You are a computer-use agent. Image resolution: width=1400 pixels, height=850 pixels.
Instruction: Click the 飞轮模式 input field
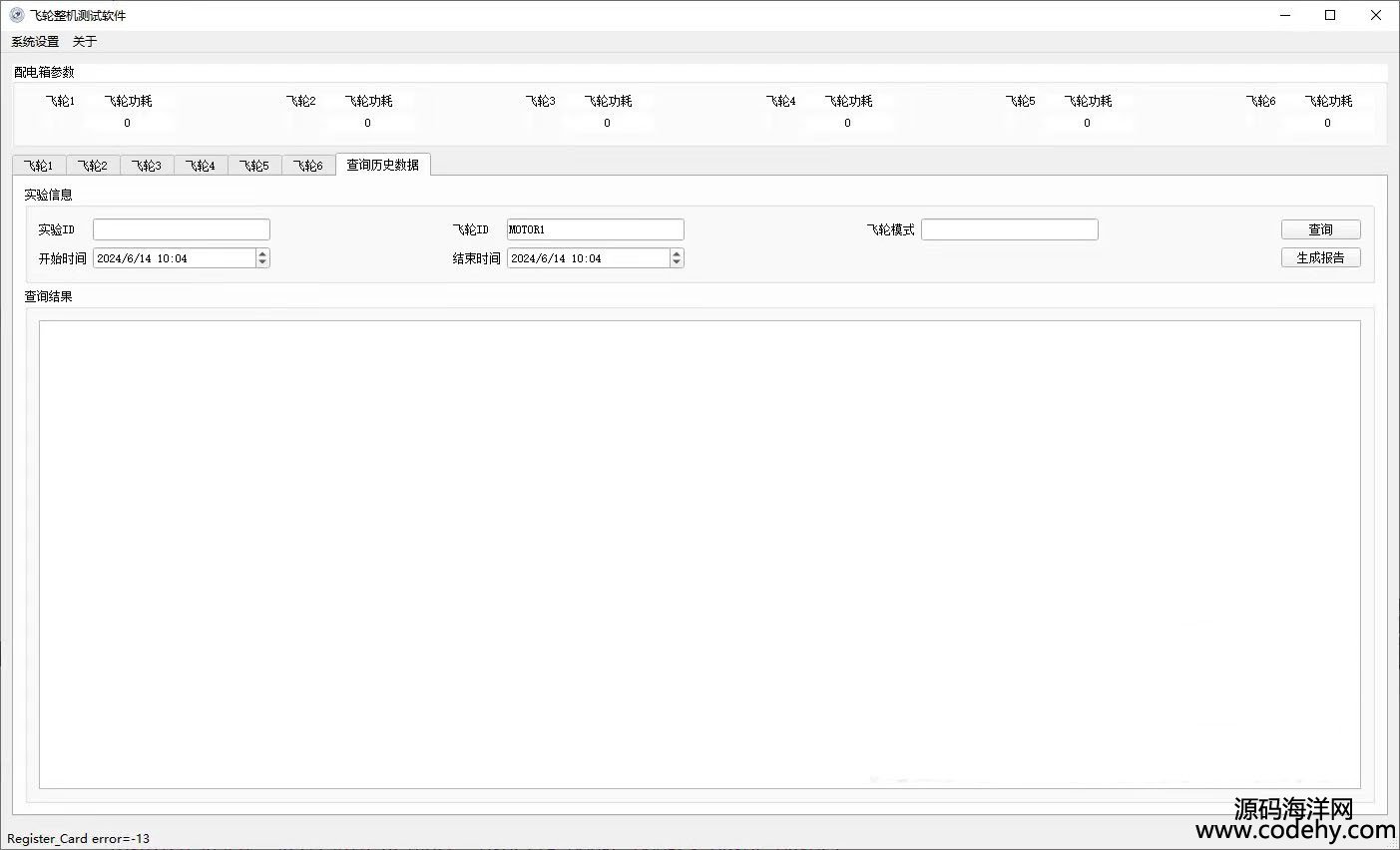coord(1009,229)
